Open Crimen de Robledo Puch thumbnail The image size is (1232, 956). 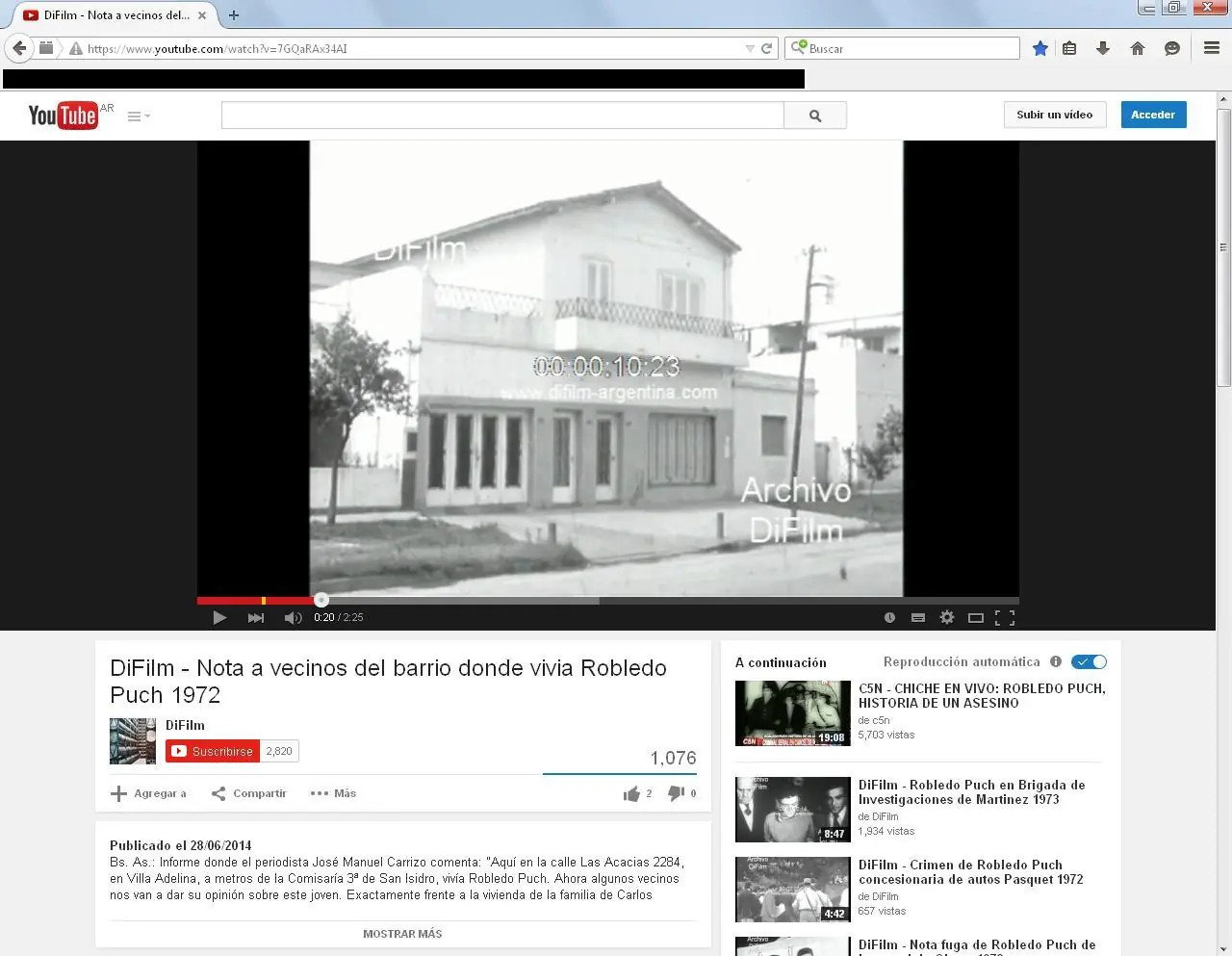(793, 890)
